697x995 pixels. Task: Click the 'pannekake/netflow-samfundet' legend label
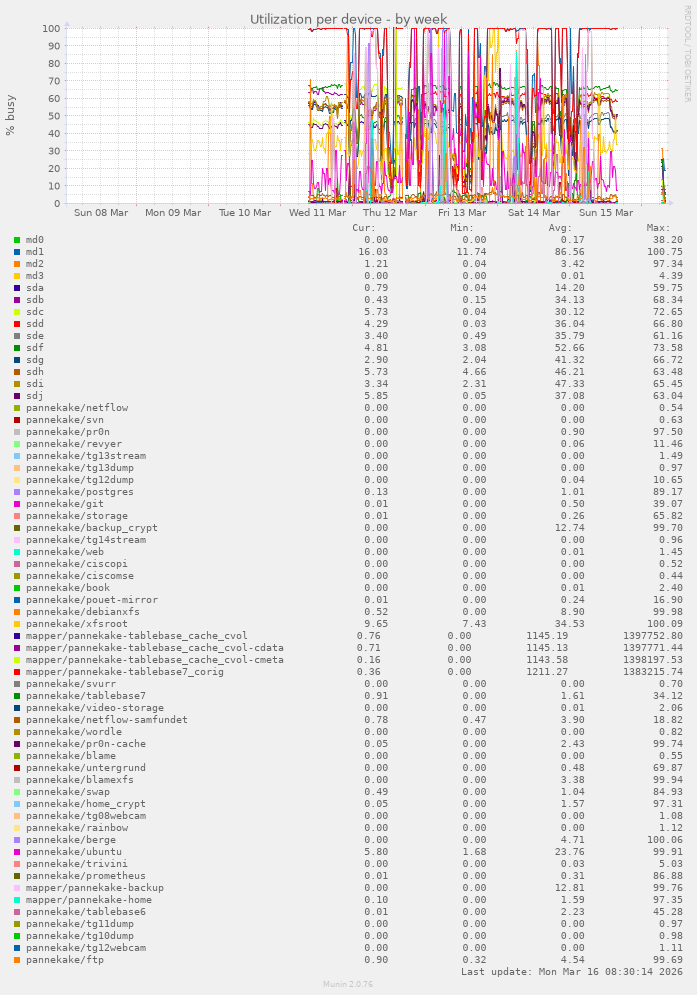pyautogui.click(x=107, y=720)
